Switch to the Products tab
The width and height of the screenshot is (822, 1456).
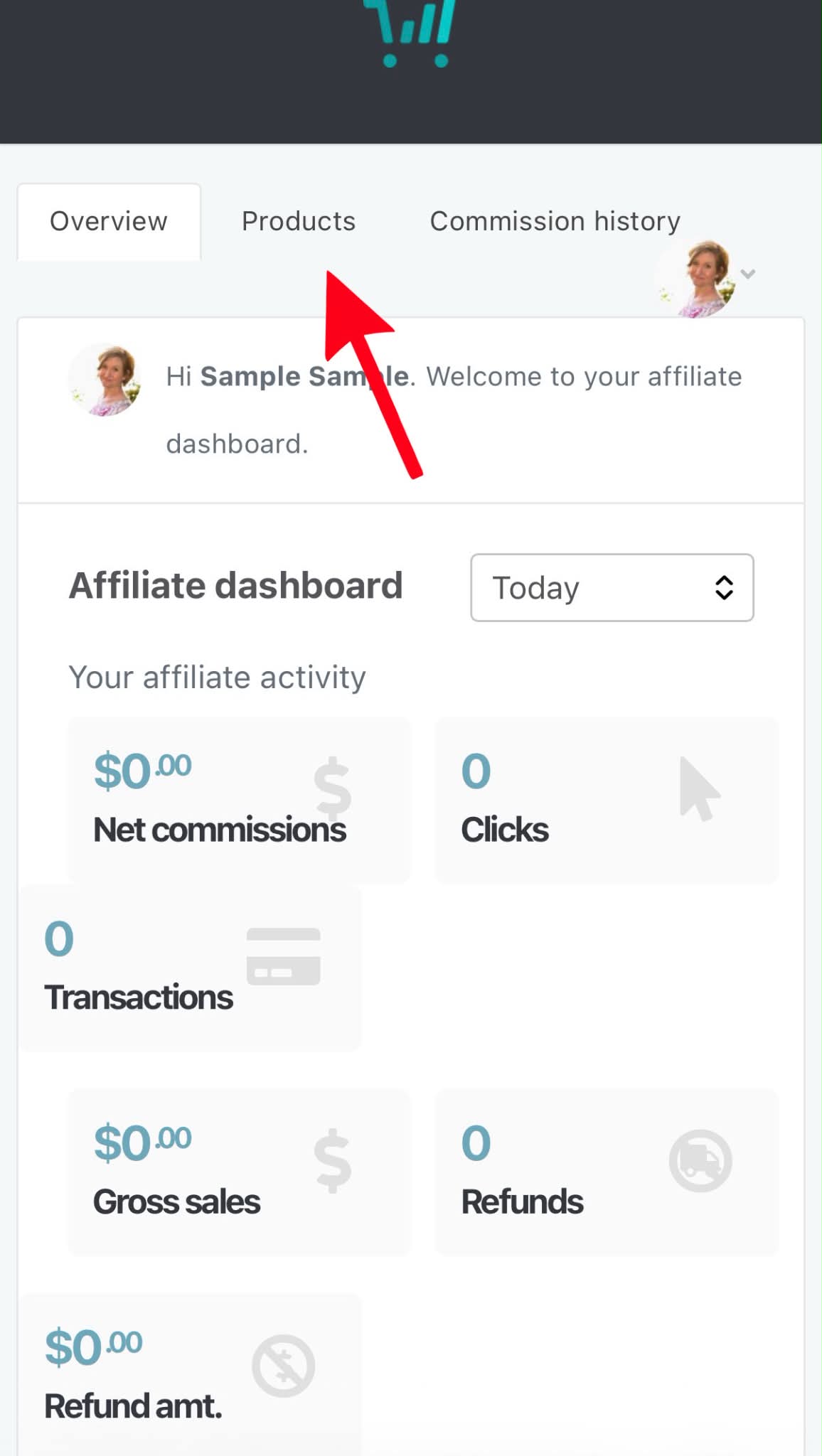[299, 221]
